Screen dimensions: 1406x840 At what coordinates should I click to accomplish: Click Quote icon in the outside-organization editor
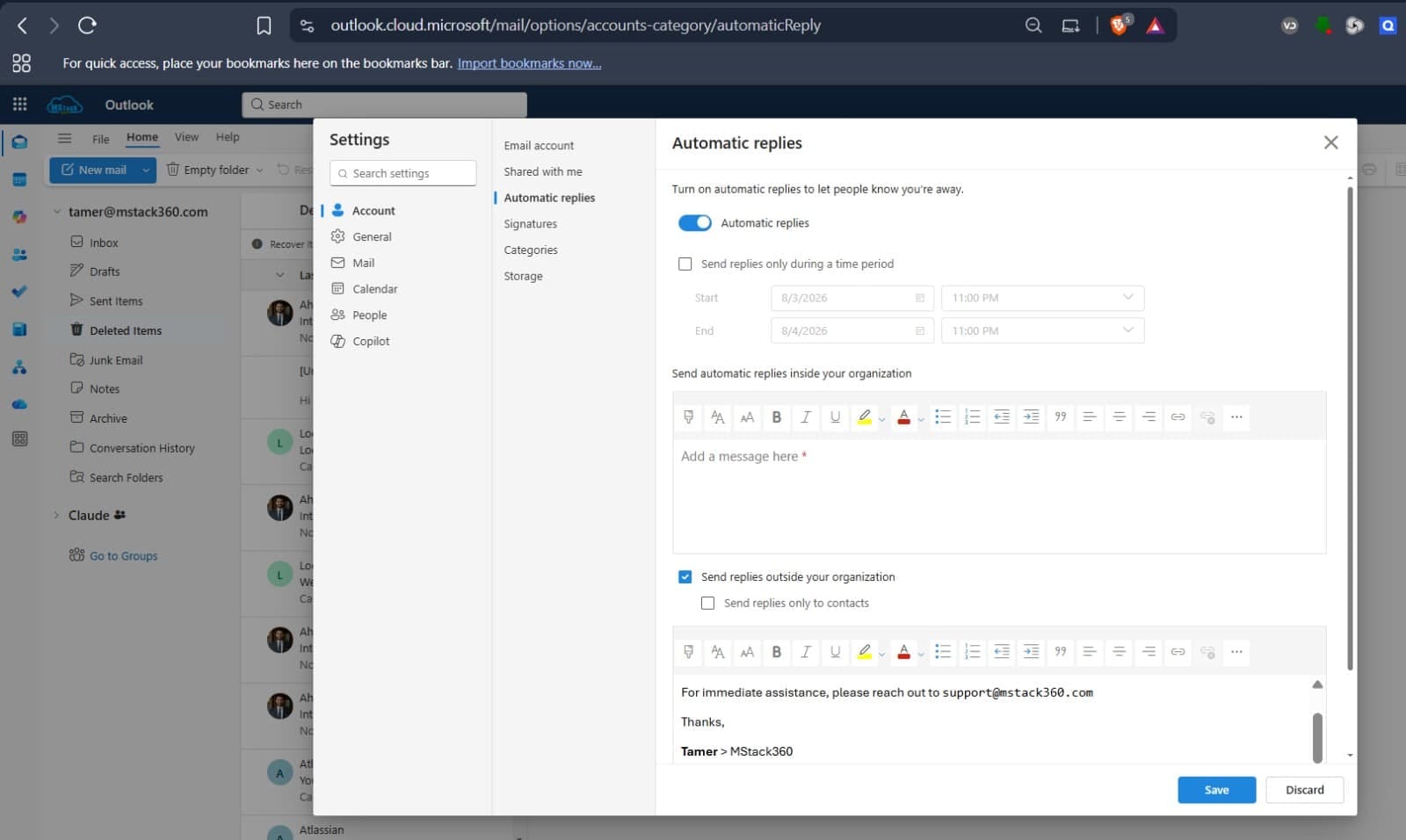(x=1061, y=652)
